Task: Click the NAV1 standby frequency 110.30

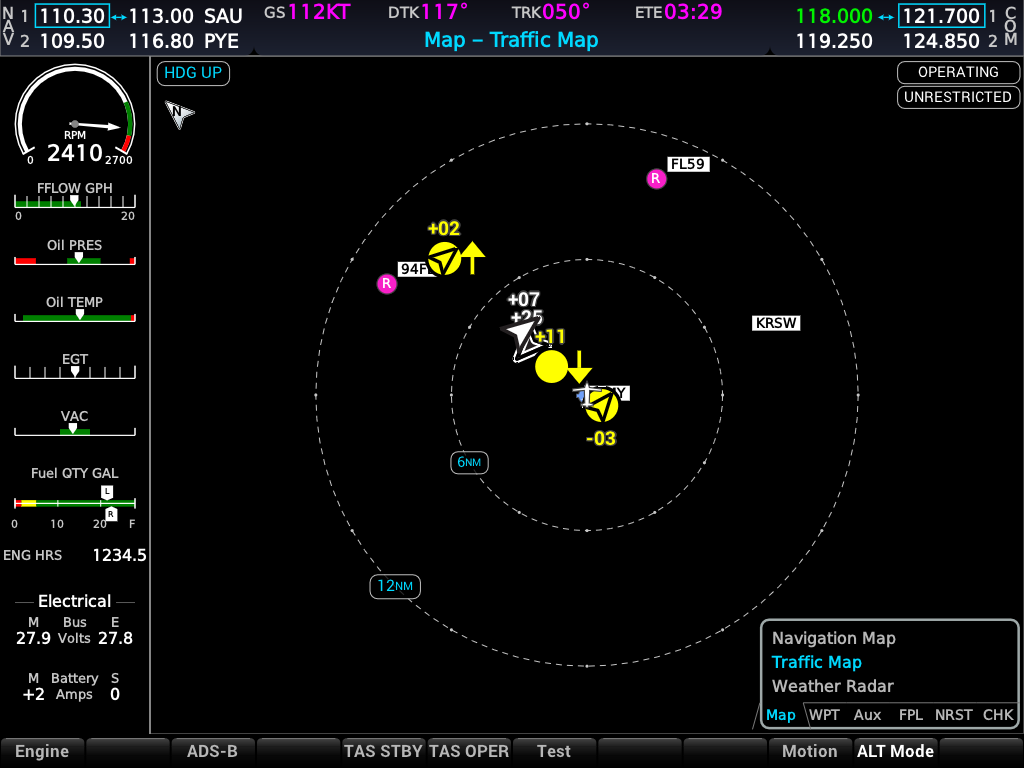Action: tap(72, 16)
